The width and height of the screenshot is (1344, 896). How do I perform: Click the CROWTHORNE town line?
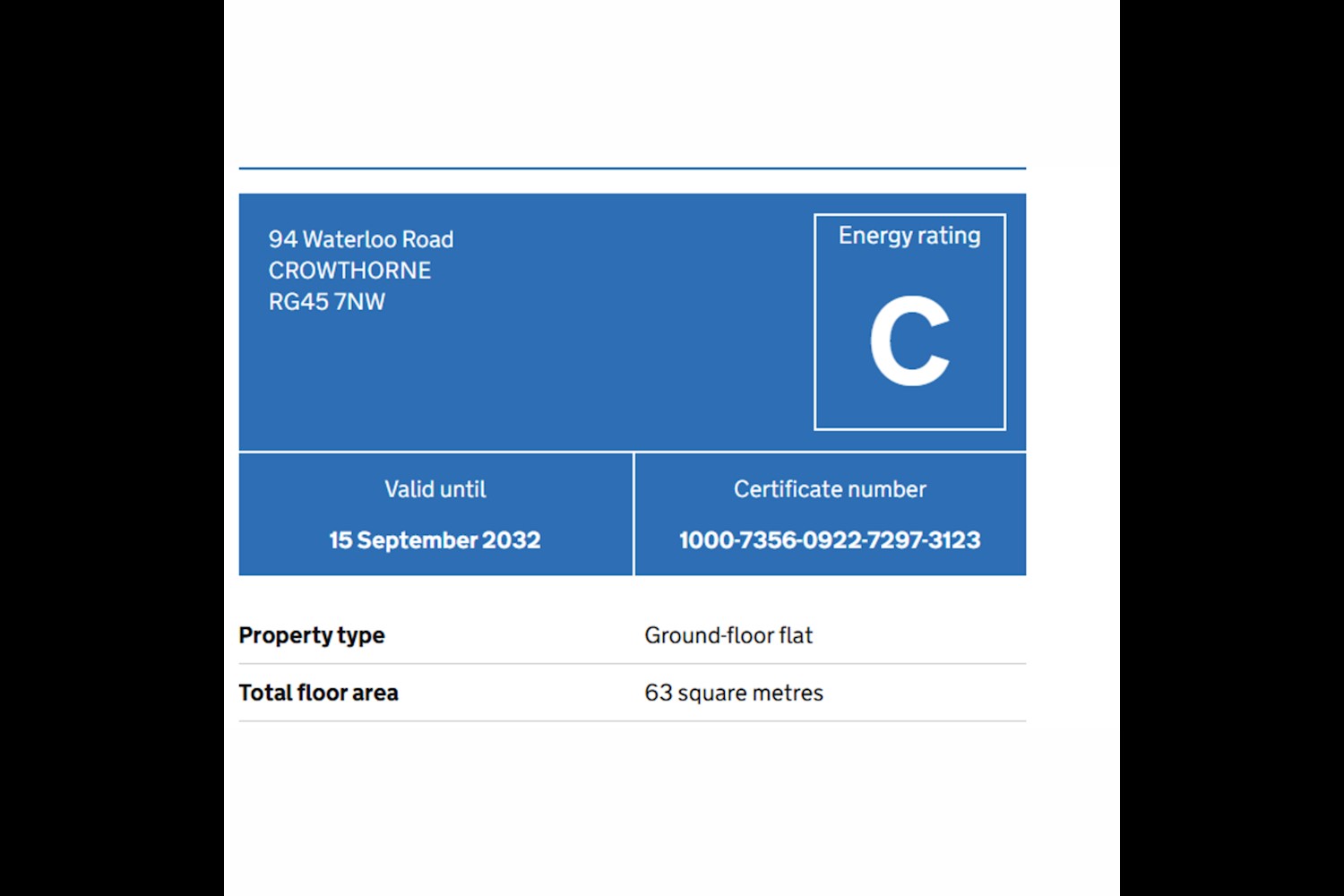[x=349, y=271]
